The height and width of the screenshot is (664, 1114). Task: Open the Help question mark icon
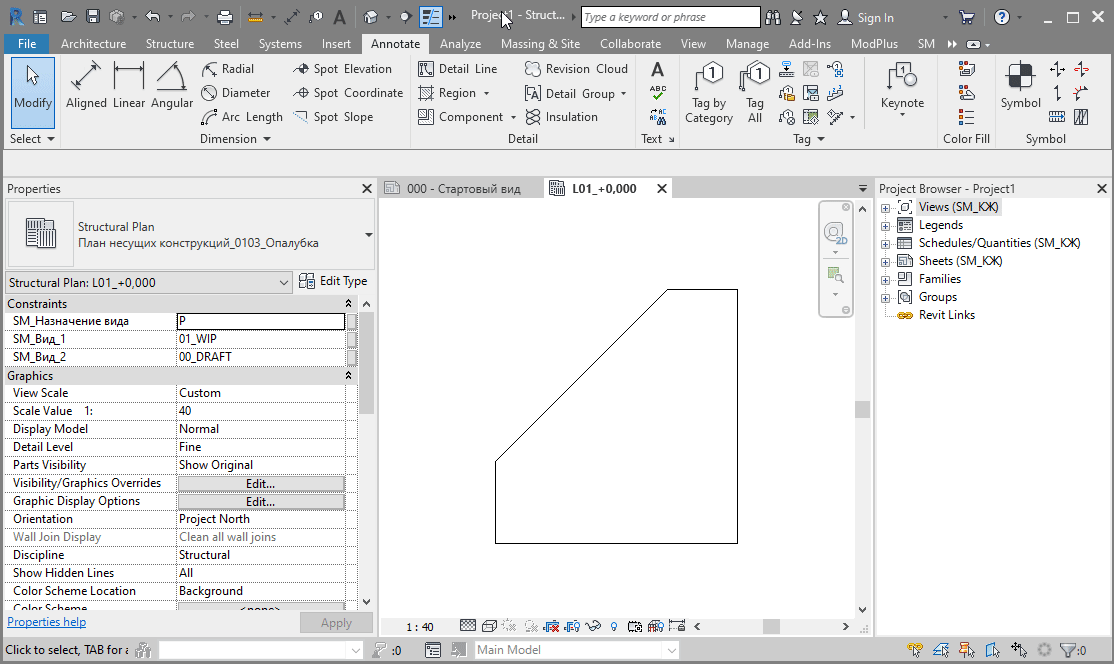(x=1002, y=17)
